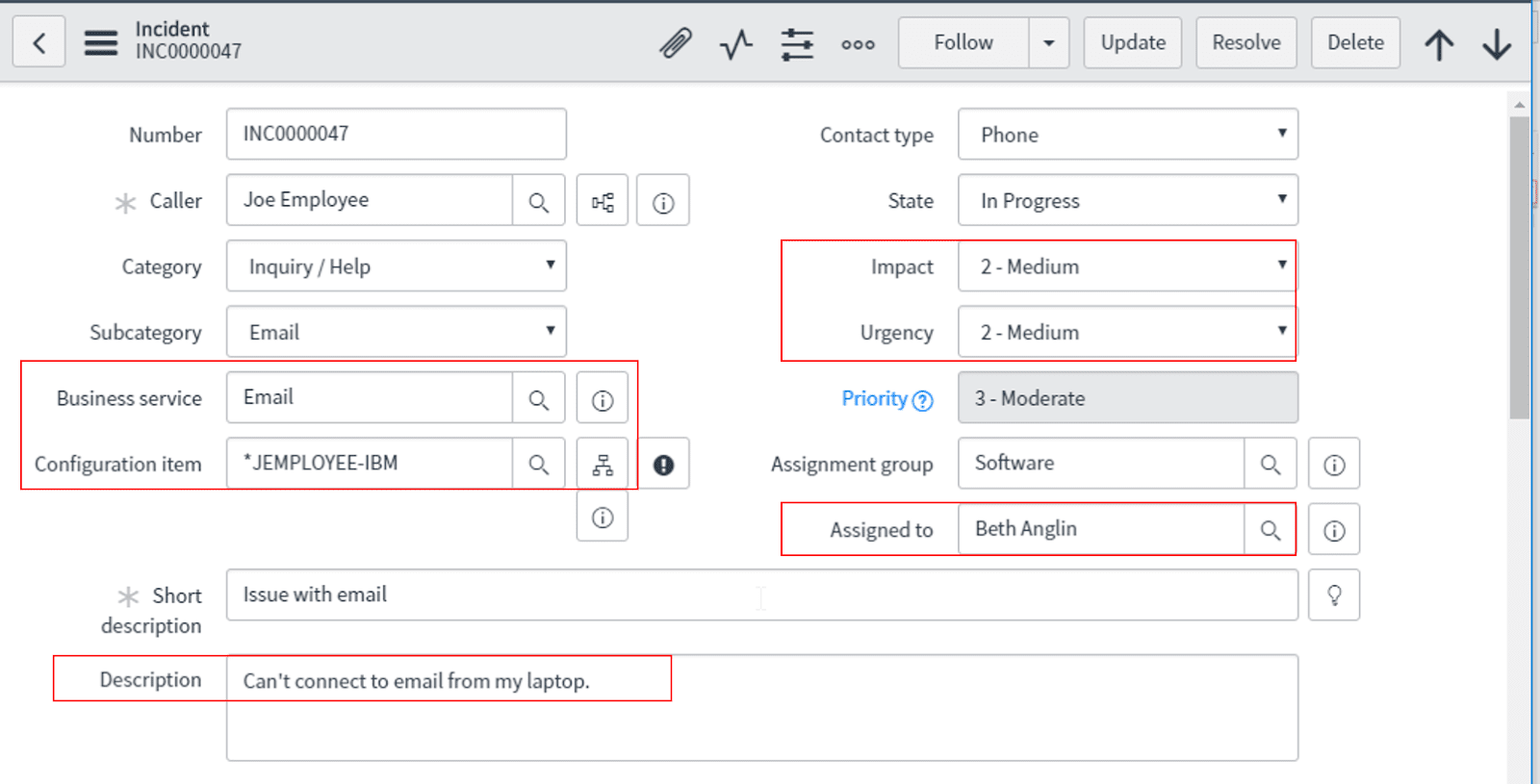View Configuration item info icon below map icon

click(x=603, y=517)
